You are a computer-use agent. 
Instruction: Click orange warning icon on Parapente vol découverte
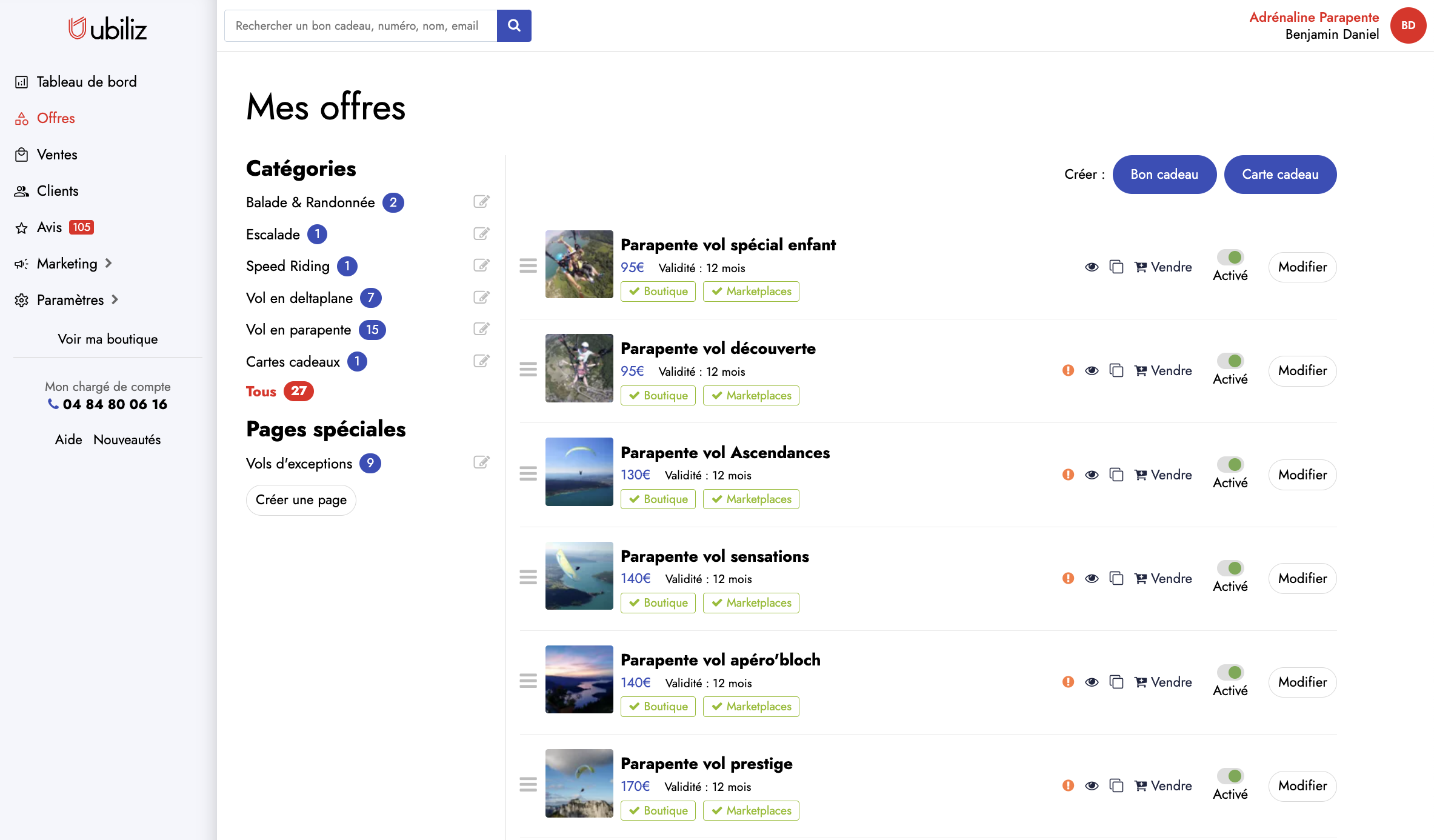point(1068,370)
